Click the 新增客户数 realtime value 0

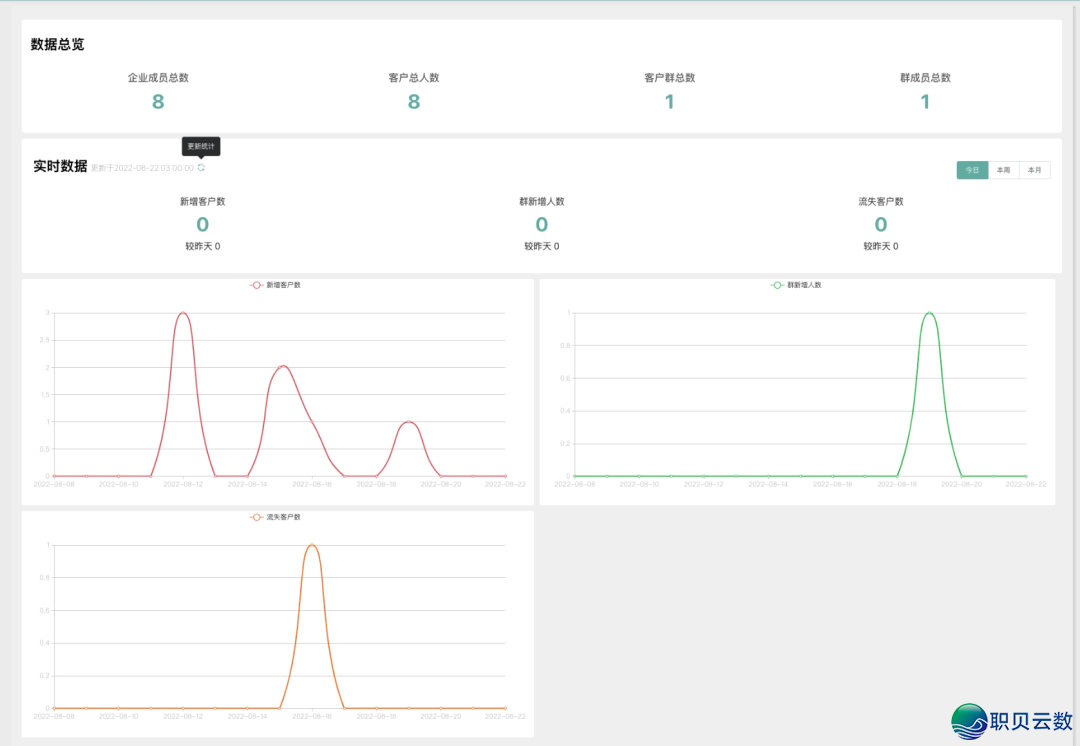202,224
